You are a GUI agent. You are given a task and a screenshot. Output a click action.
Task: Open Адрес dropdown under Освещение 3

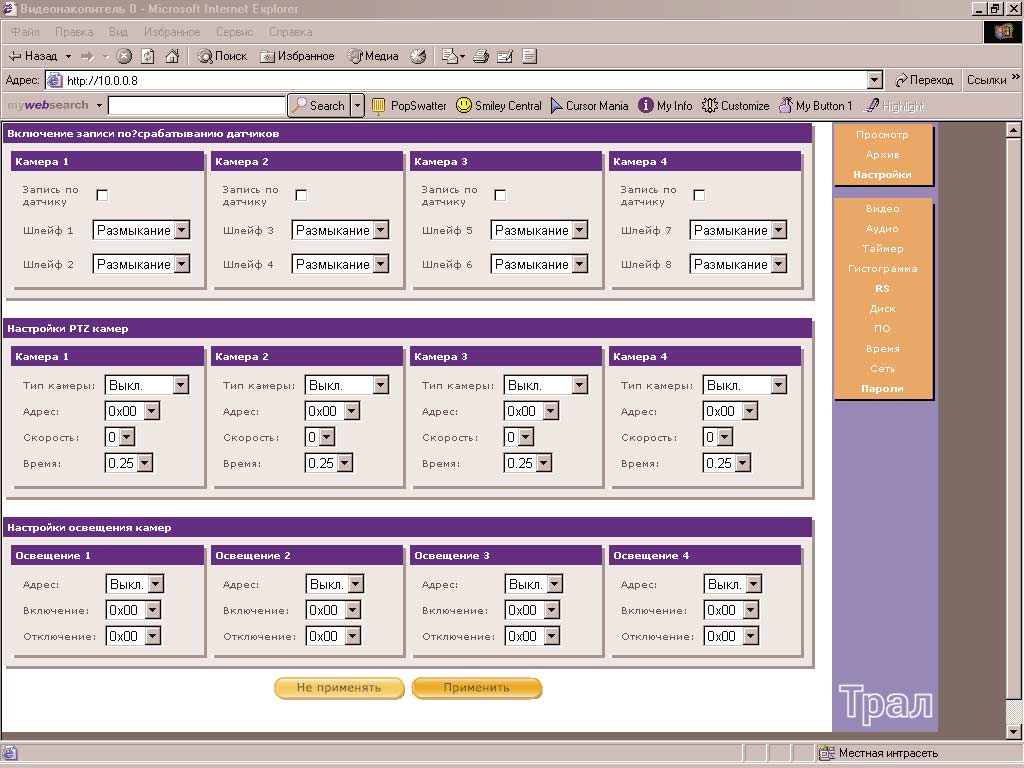click(554, 584)
